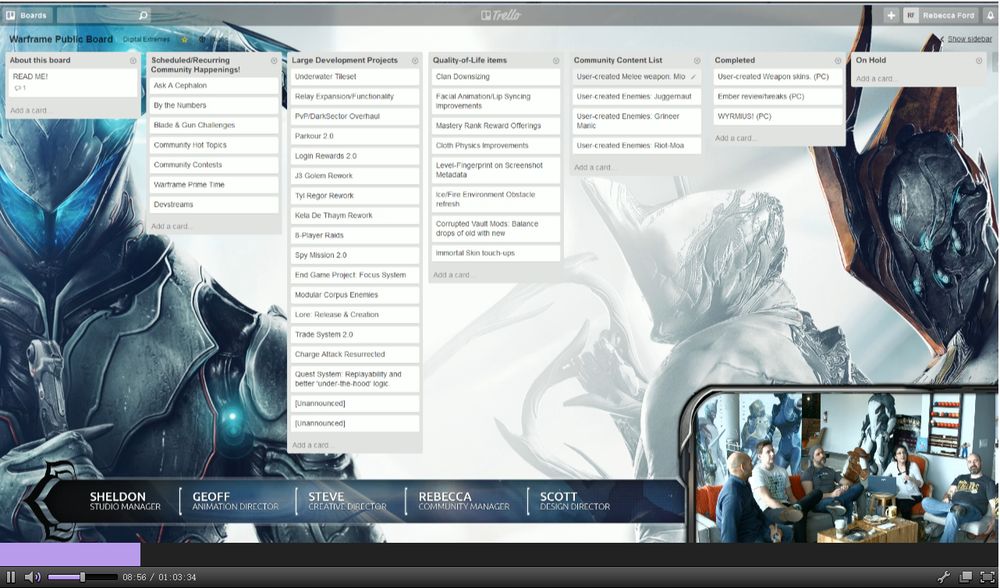Open list menu for Community Content List
Image resolution: width=1000 pixels, height=588 pixels.
click(697, 61)
